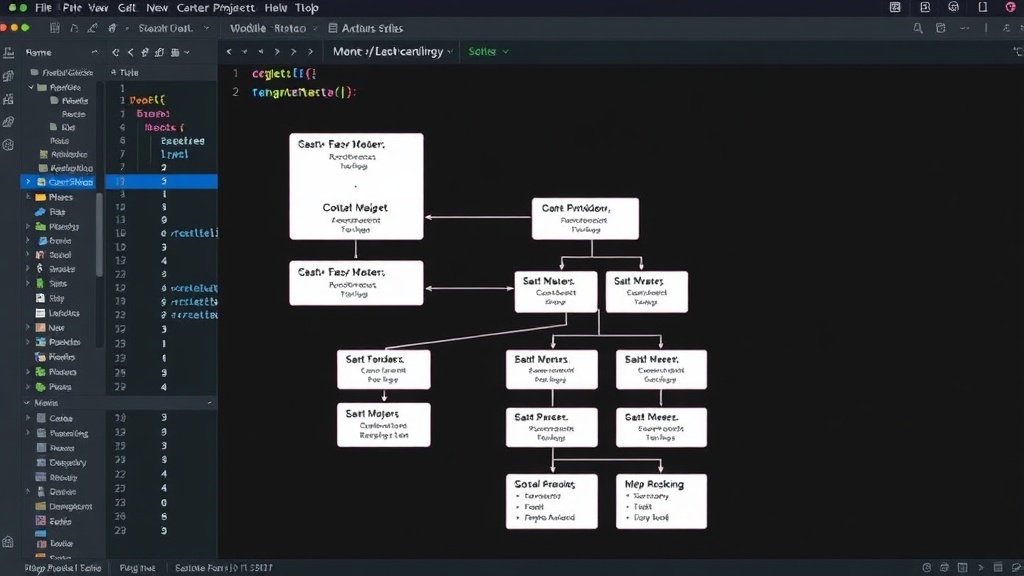Click the leftmost back arrow in the editor navigation

coord(229,52)
